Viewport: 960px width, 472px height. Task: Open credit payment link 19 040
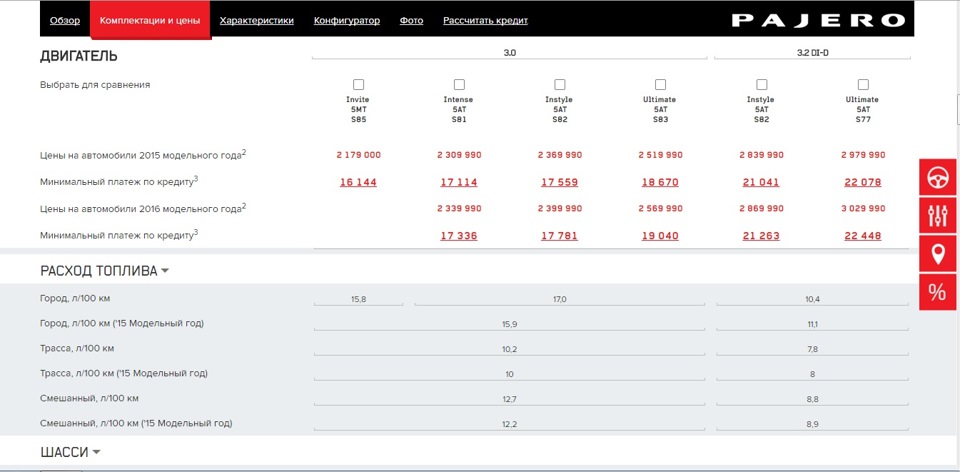pyautogui.click(x=660, y=236)
